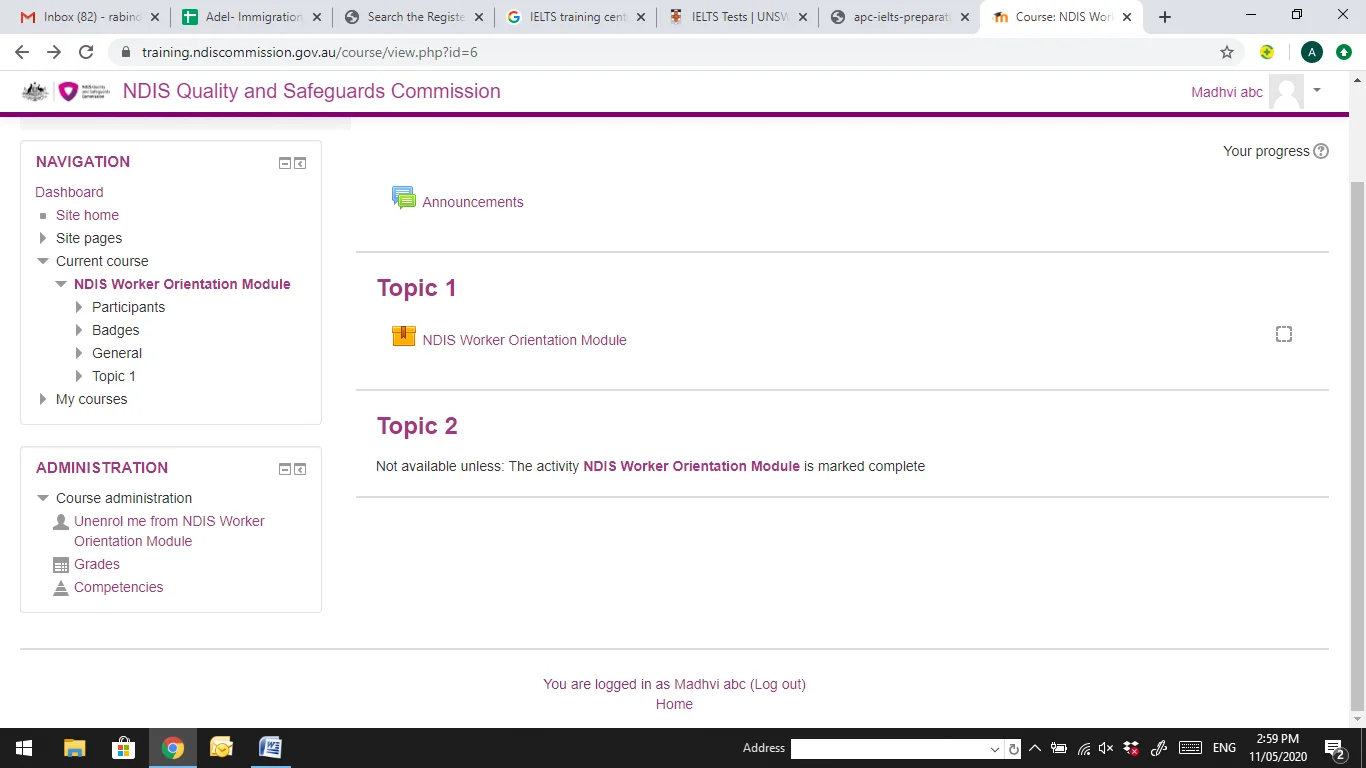
Task: Open File Explorer from the taskbar
Action: click(74, 748)
